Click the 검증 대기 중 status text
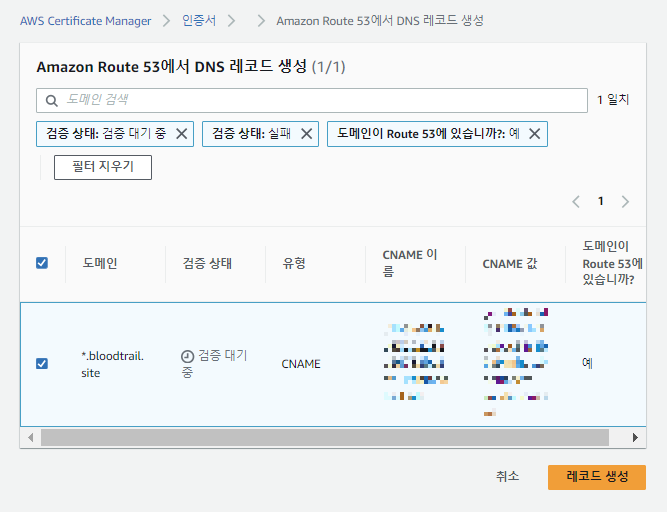This screenshot has height=512, width=667. click(x=214, y=364)
